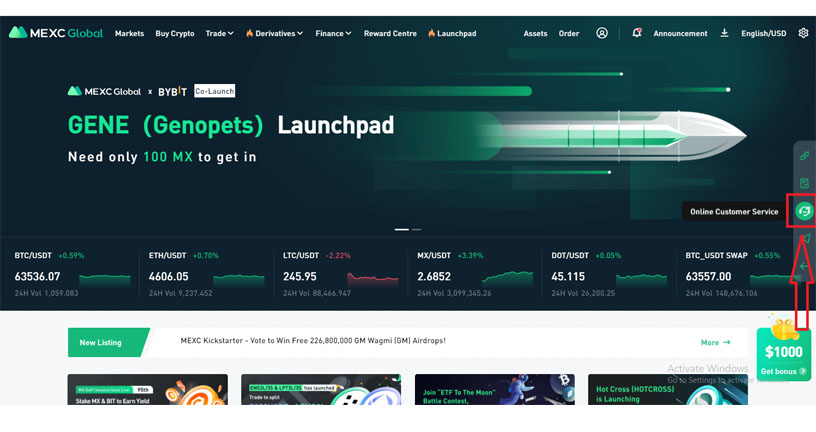Open the Launchpad menu item
Image resolution: width=816 pixels, height=432 pixels.
coord(452,33)
